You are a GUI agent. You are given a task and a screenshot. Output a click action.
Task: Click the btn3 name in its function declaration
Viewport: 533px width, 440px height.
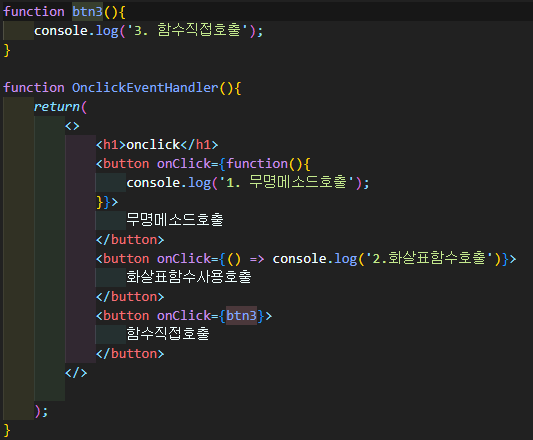(87, 12)
